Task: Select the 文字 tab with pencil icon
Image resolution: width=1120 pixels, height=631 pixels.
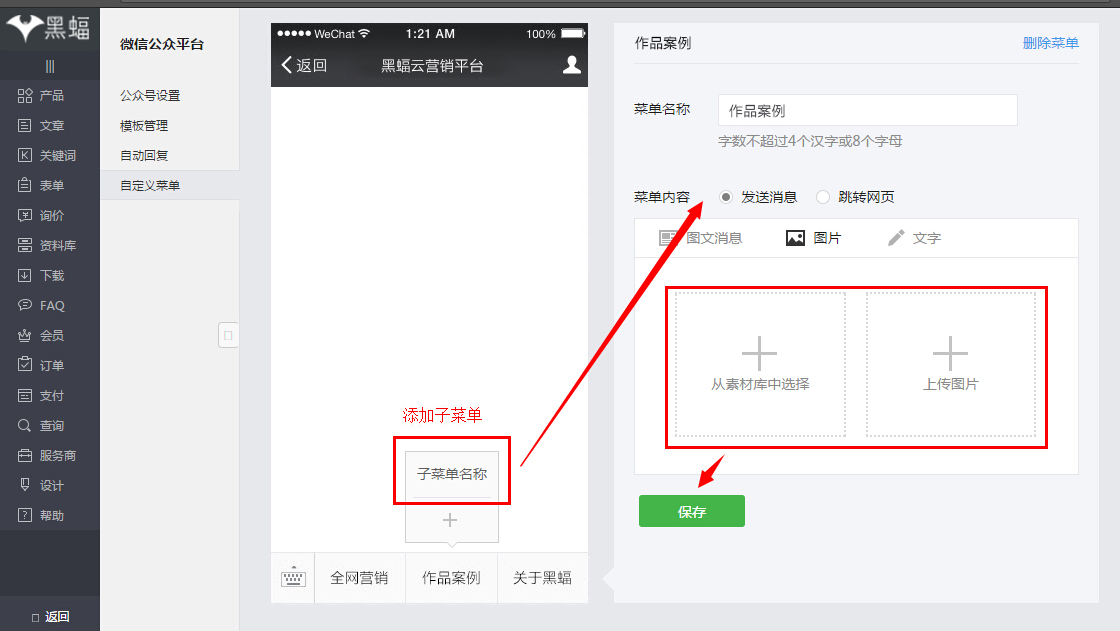Action: pyautogui.click(x=914, y=238)
